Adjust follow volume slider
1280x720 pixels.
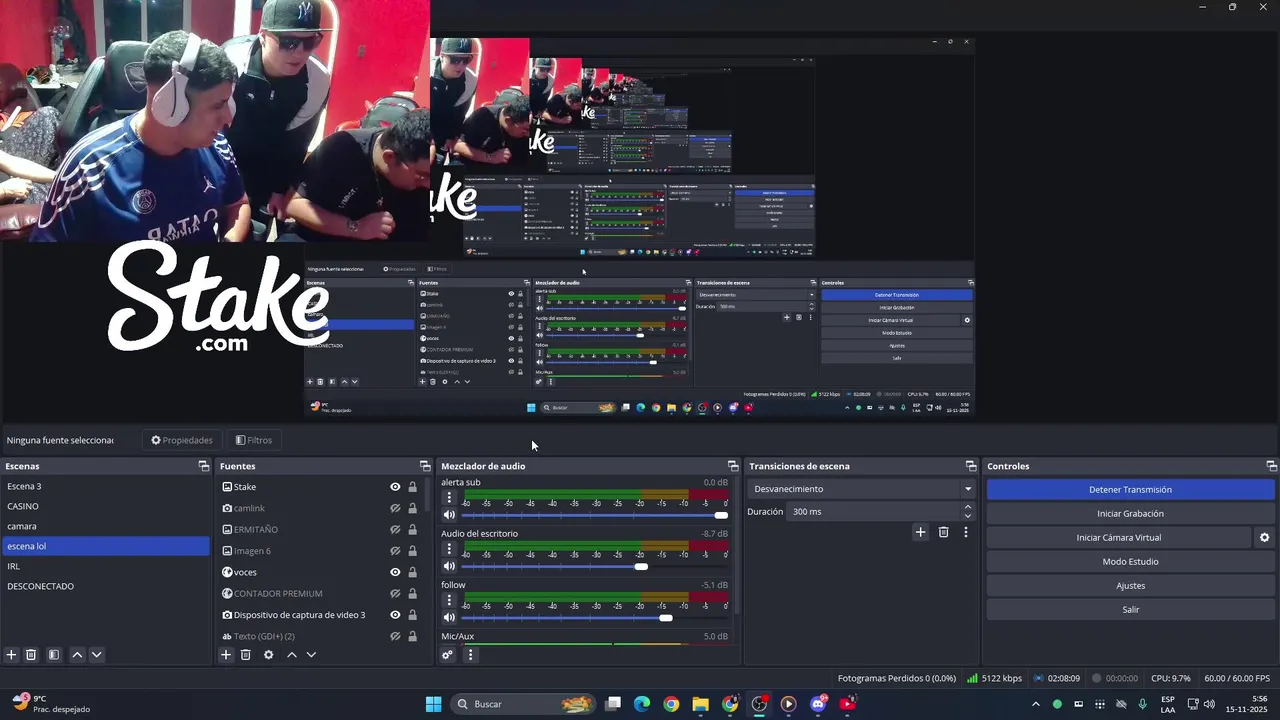[x=595, y=618]
